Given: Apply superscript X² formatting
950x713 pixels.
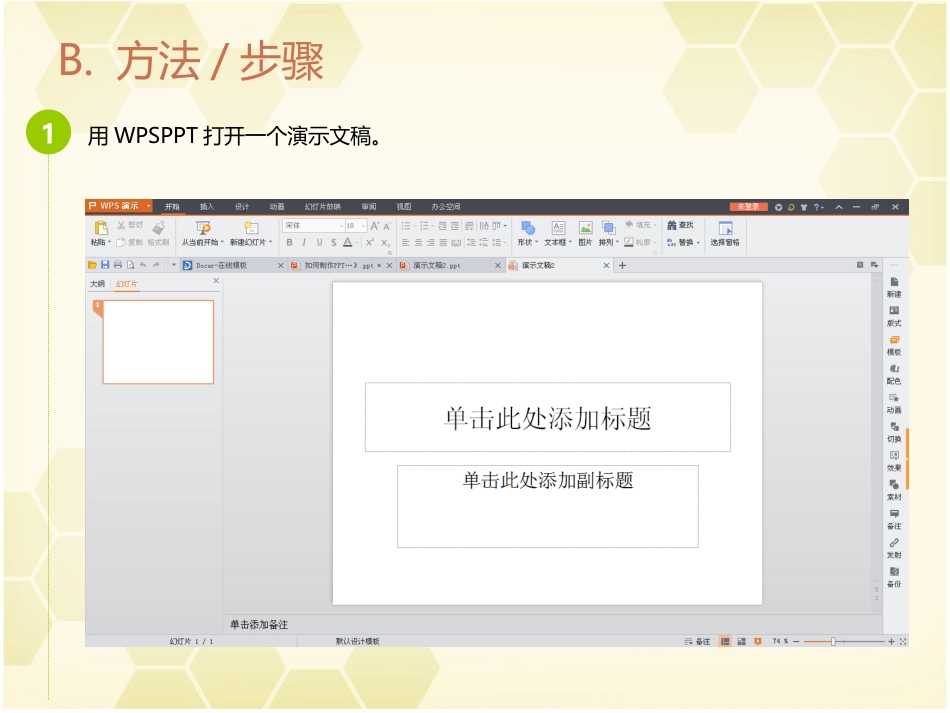Looking at the screenshot, I should pos(370,242).
